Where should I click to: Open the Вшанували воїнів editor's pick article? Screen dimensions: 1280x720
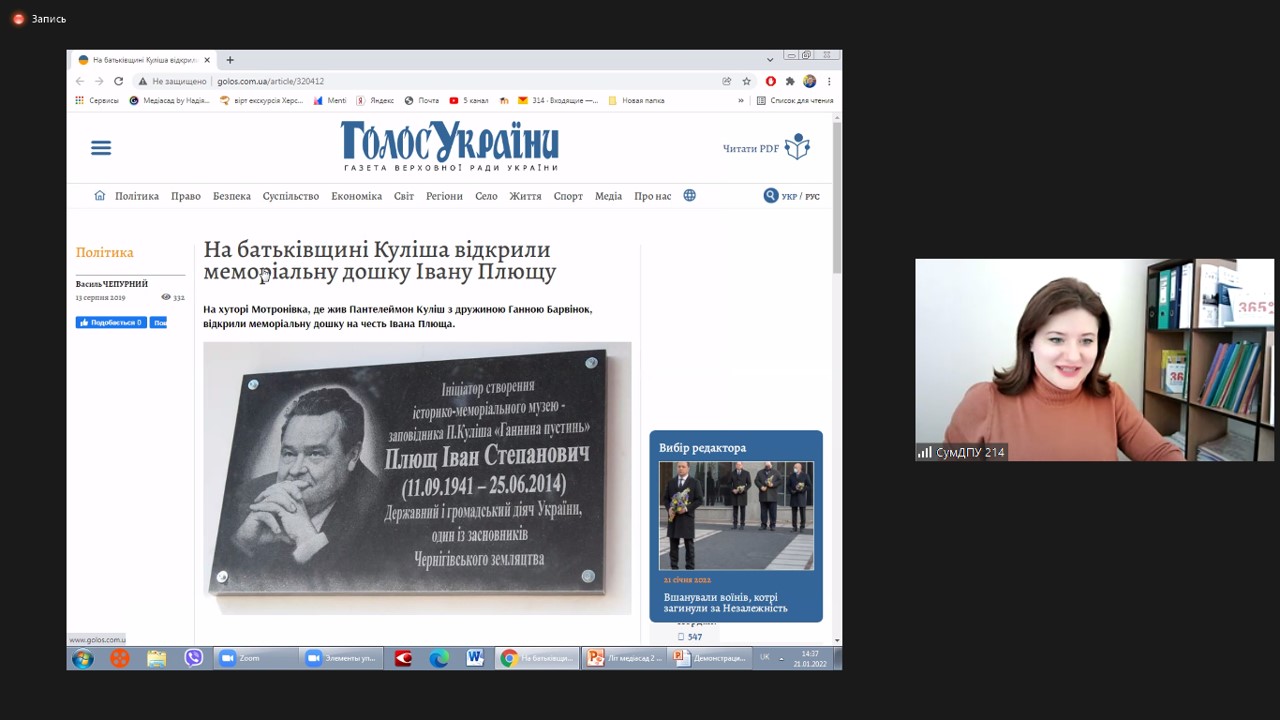click(725, 603)
